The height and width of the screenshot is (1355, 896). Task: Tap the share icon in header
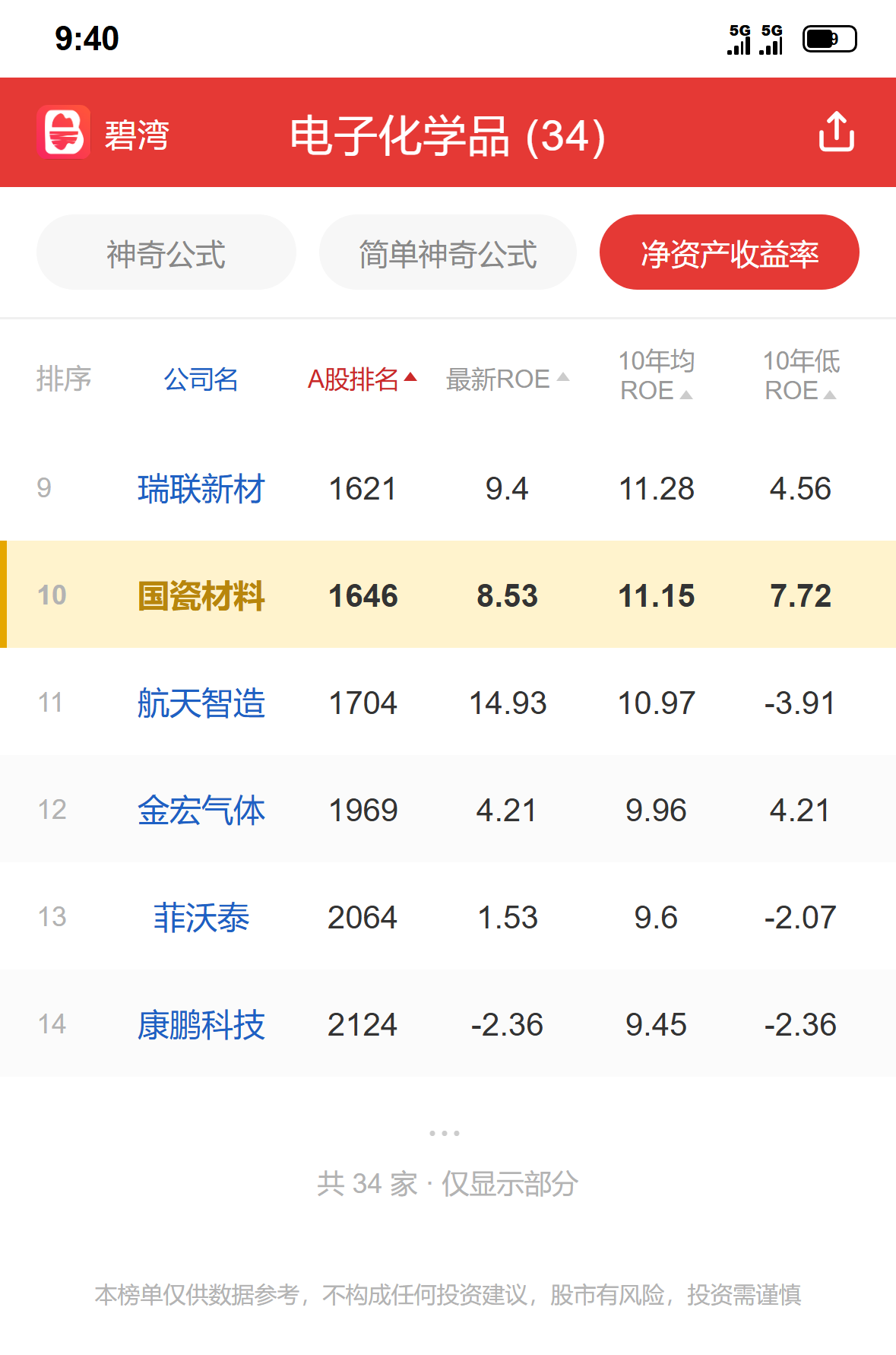tap(836, 132)
